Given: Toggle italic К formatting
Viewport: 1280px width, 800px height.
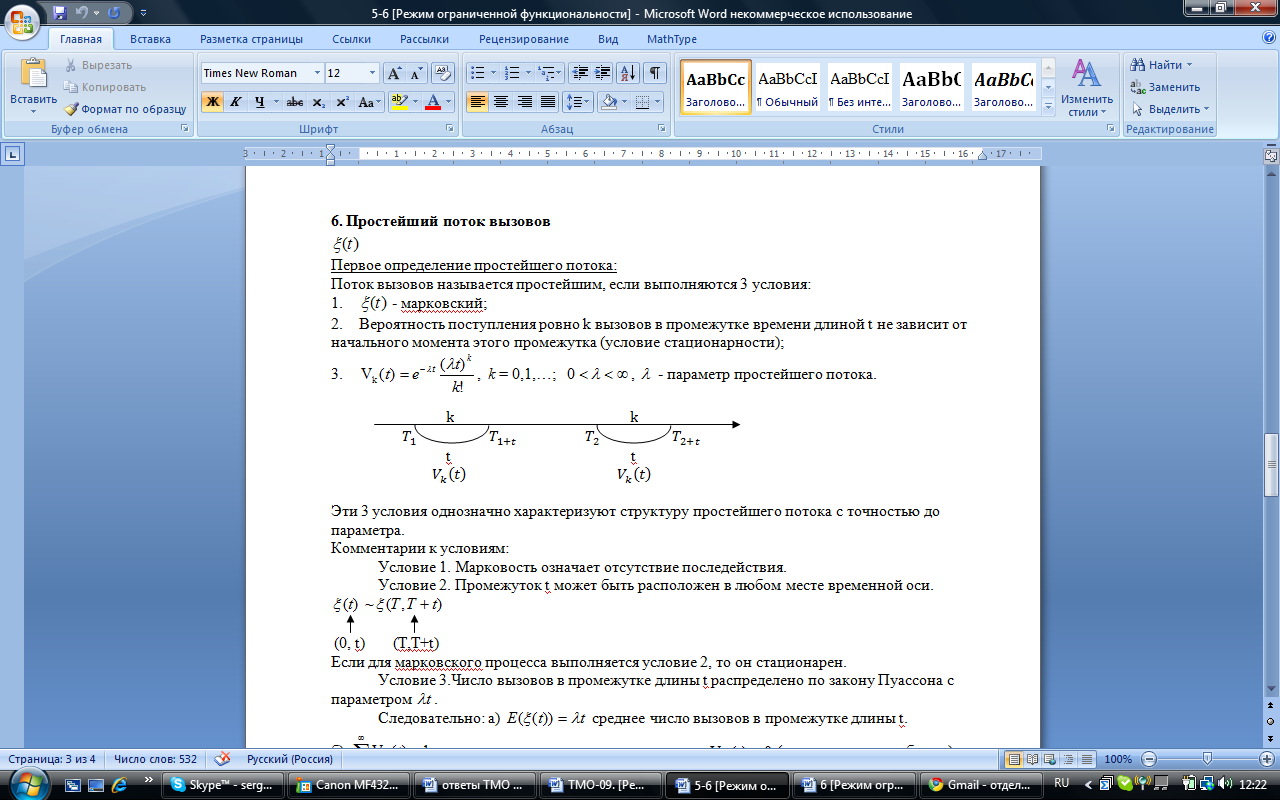Looking at the screenshot, I should pyautogui.click(x=236, y=102).
